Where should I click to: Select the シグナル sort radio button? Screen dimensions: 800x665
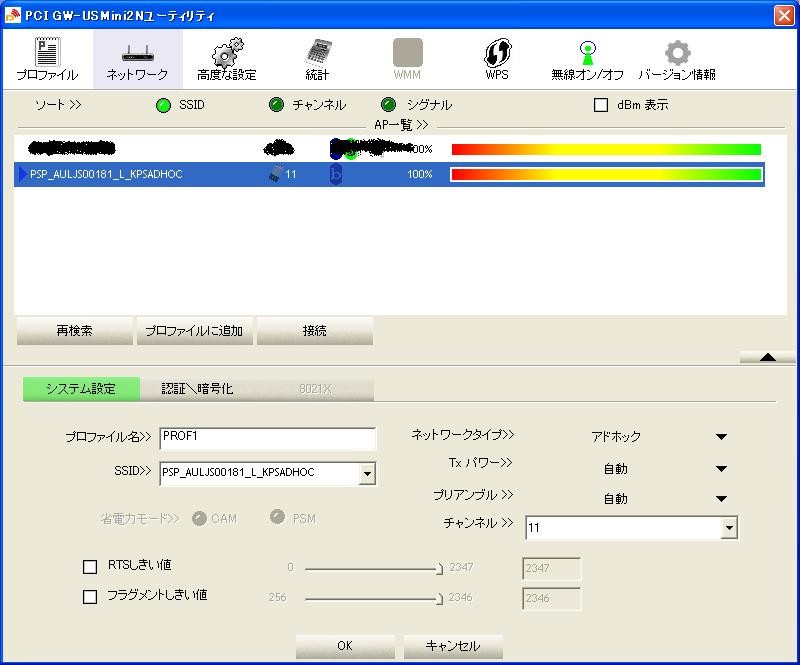point(387,103)
